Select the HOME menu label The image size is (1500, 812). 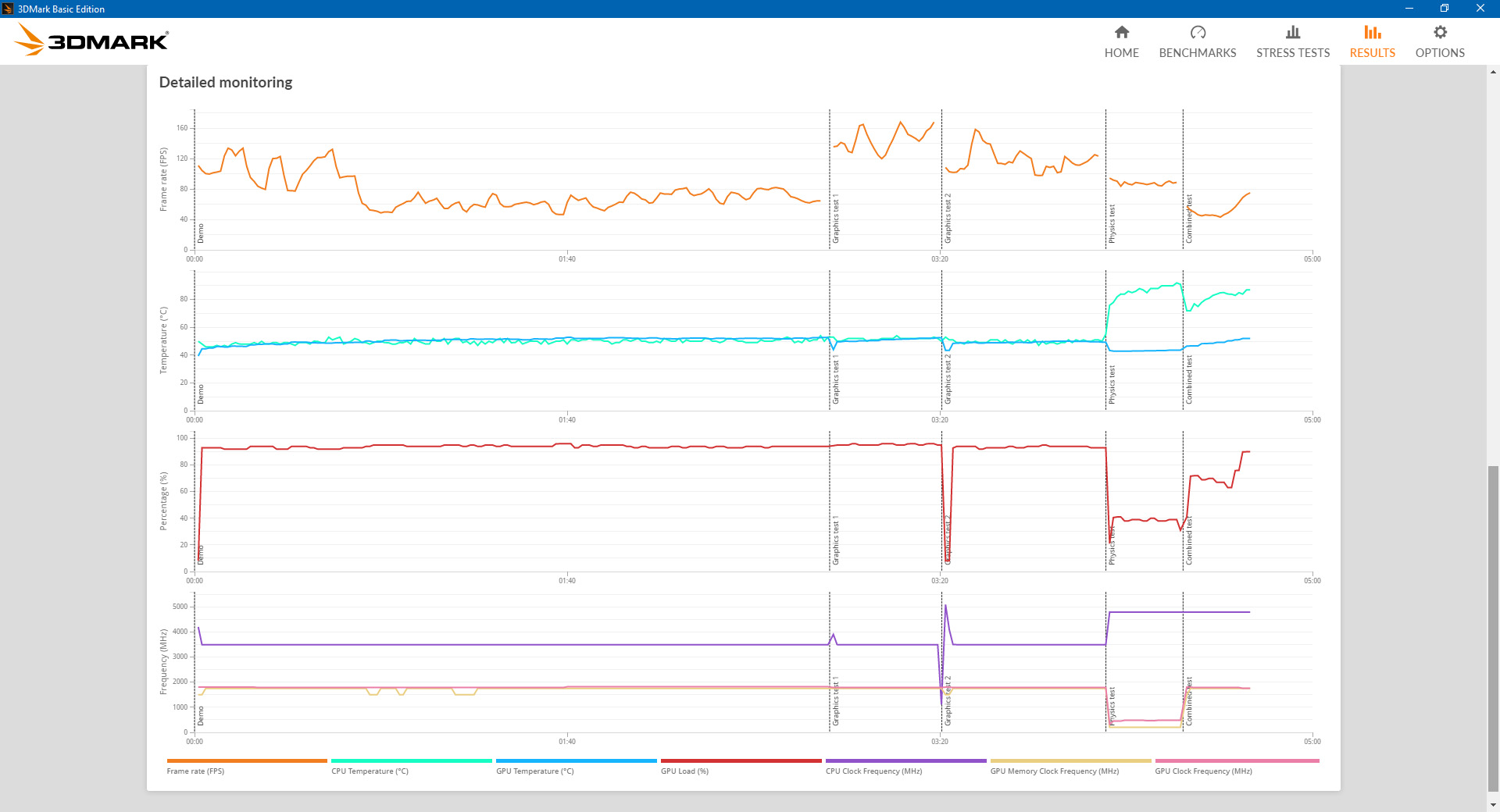[1121, 53]
